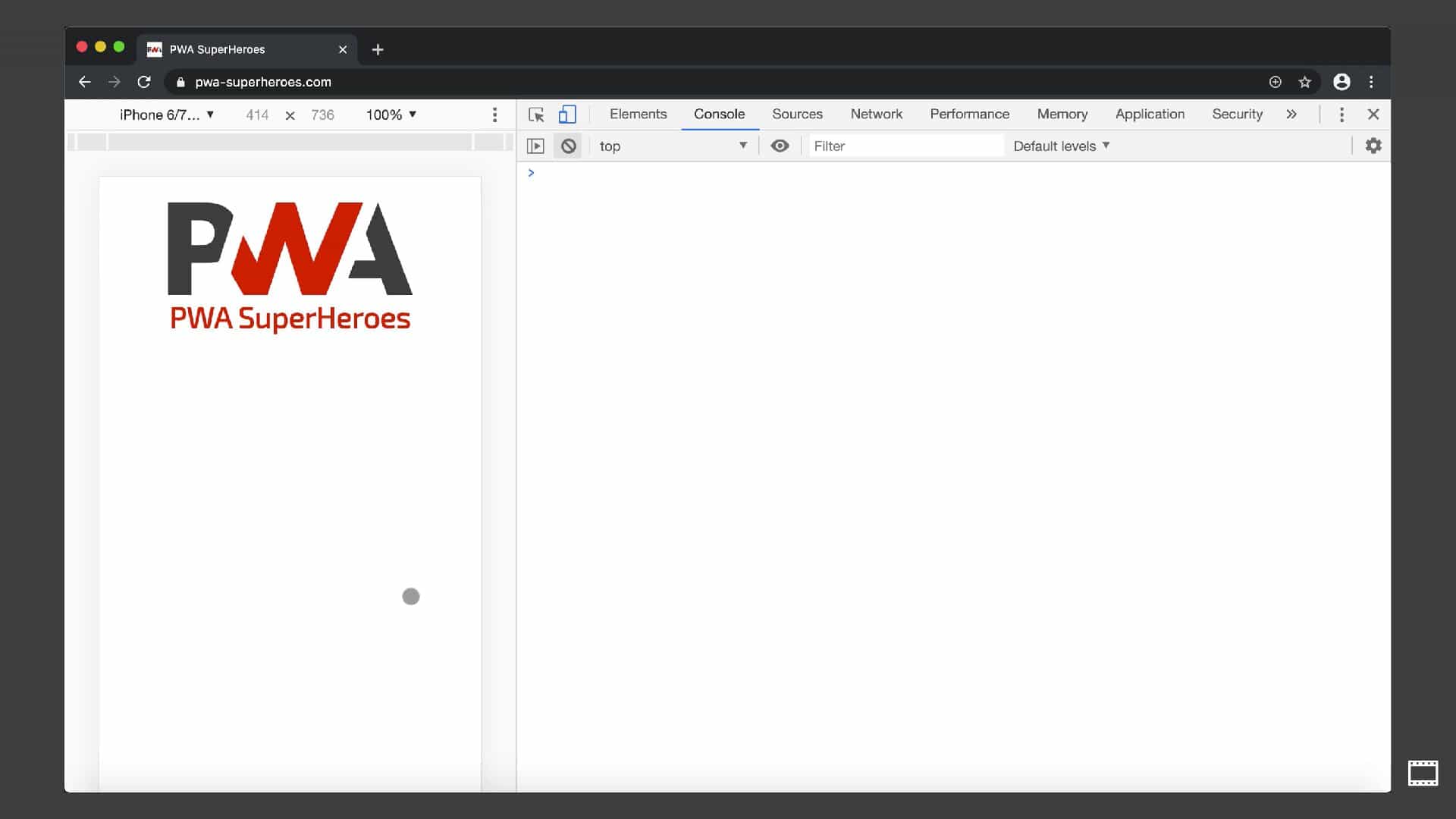Switch to the Network tab

tap(876, 114)
